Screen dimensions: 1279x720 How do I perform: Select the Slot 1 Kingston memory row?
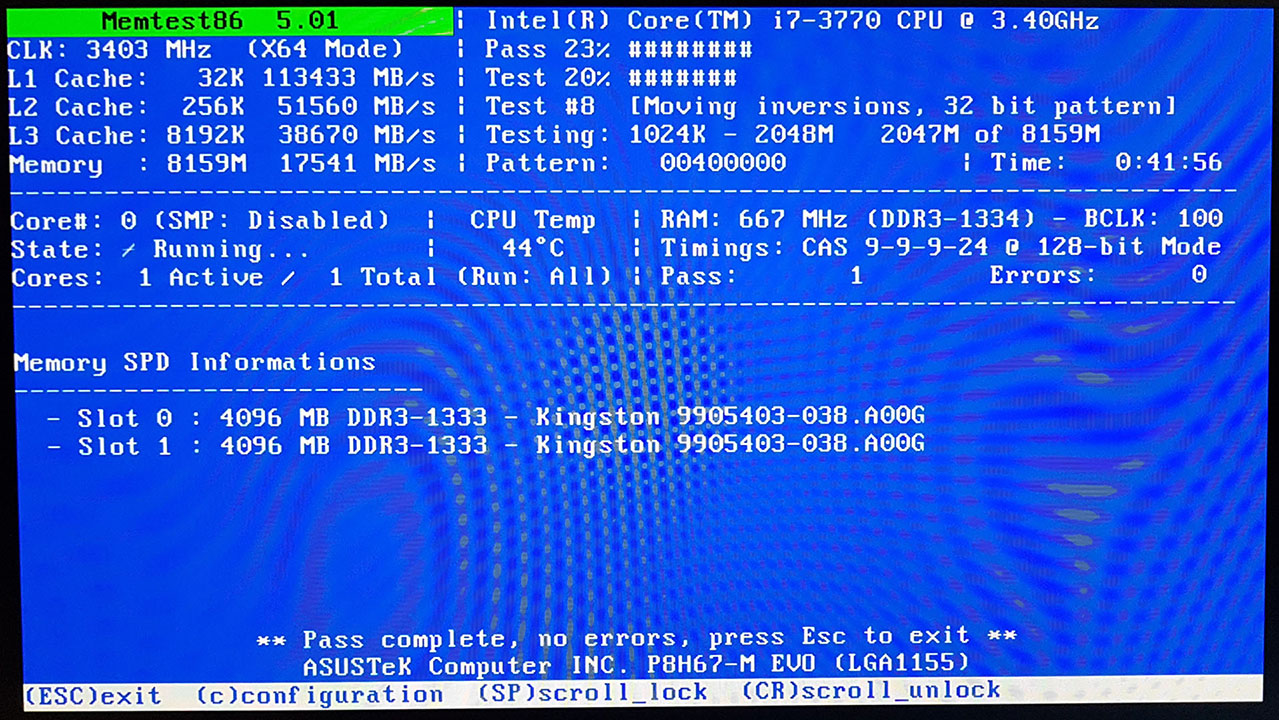pyautogui.click(x=486, y=445)
